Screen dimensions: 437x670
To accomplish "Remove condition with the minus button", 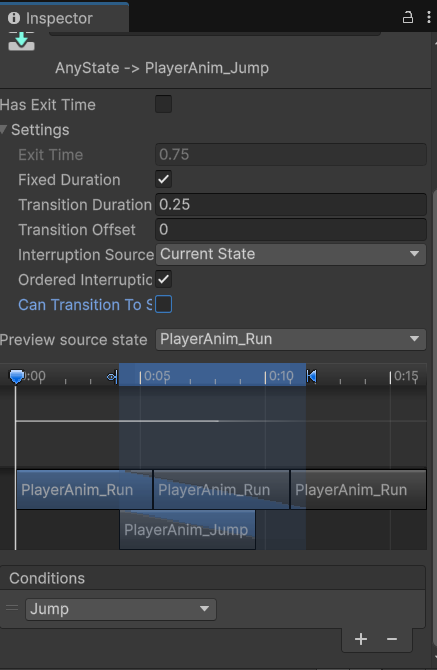I will coord(392,639).
